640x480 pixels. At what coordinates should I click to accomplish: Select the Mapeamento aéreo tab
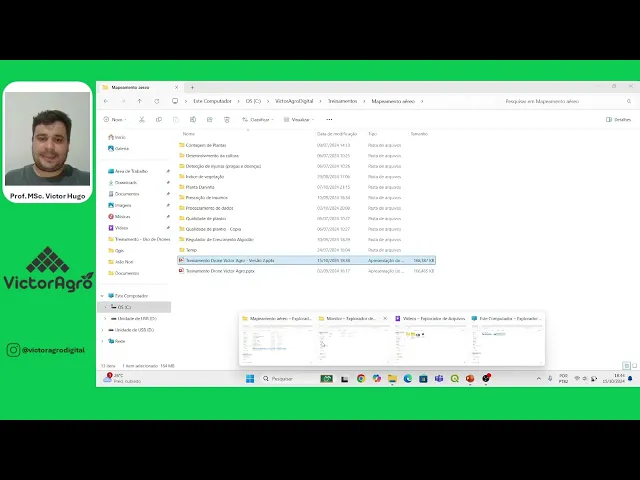(140, 87)
